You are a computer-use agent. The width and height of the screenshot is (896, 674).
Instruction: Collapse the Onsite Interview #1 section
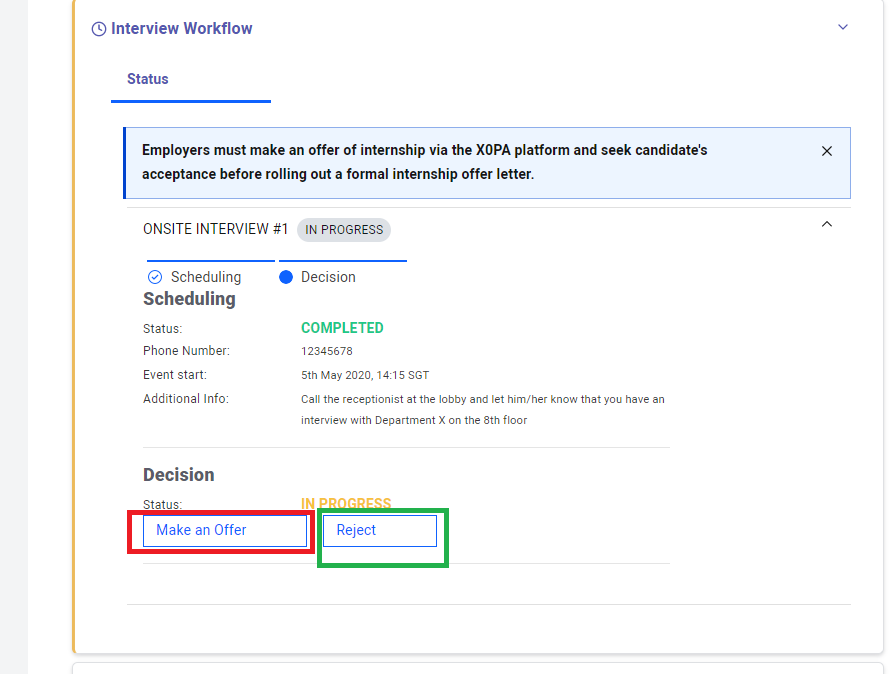[826, 224]
